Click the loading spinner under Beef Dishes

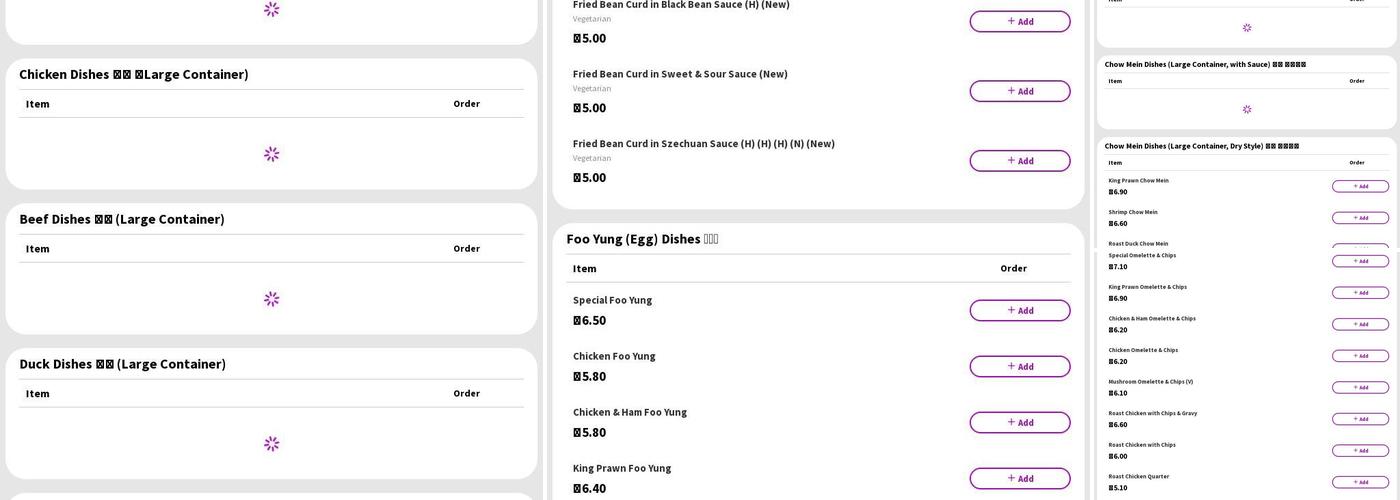(271, 299)
